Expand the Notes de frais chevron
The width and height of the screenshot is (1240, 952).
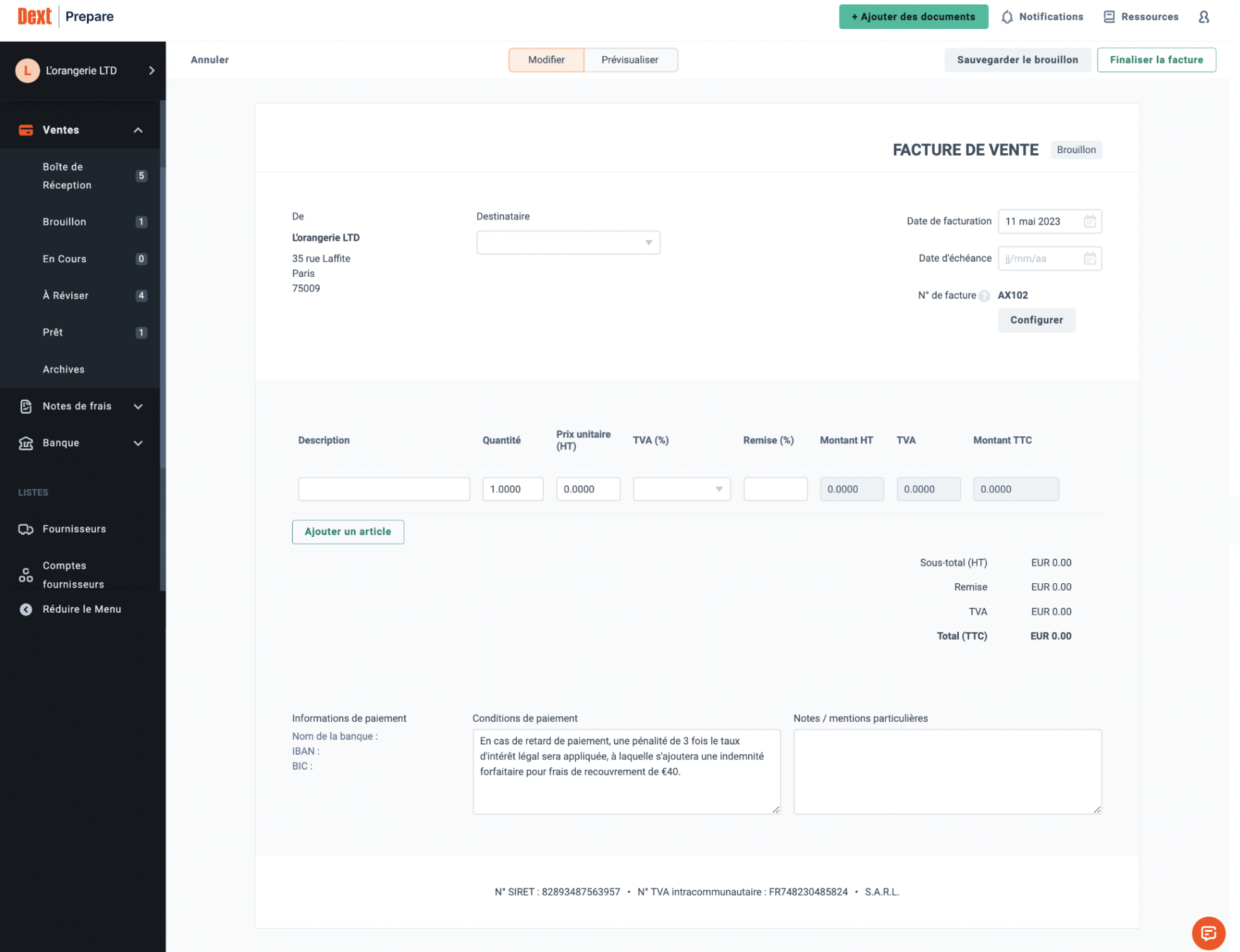click(138, 407)
